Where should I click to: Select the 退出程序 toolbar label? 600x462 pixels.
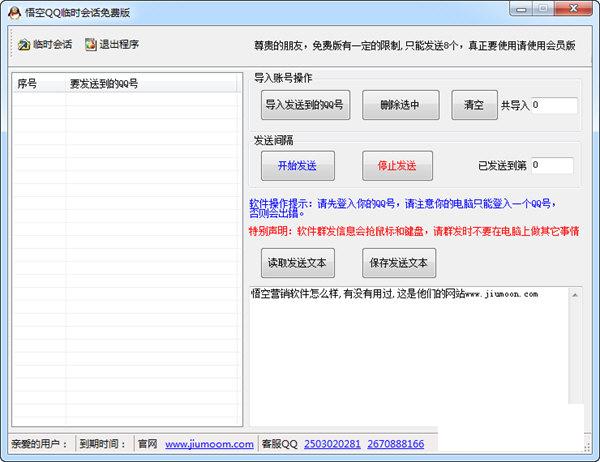pyautogui.click(x=119, y=45)
